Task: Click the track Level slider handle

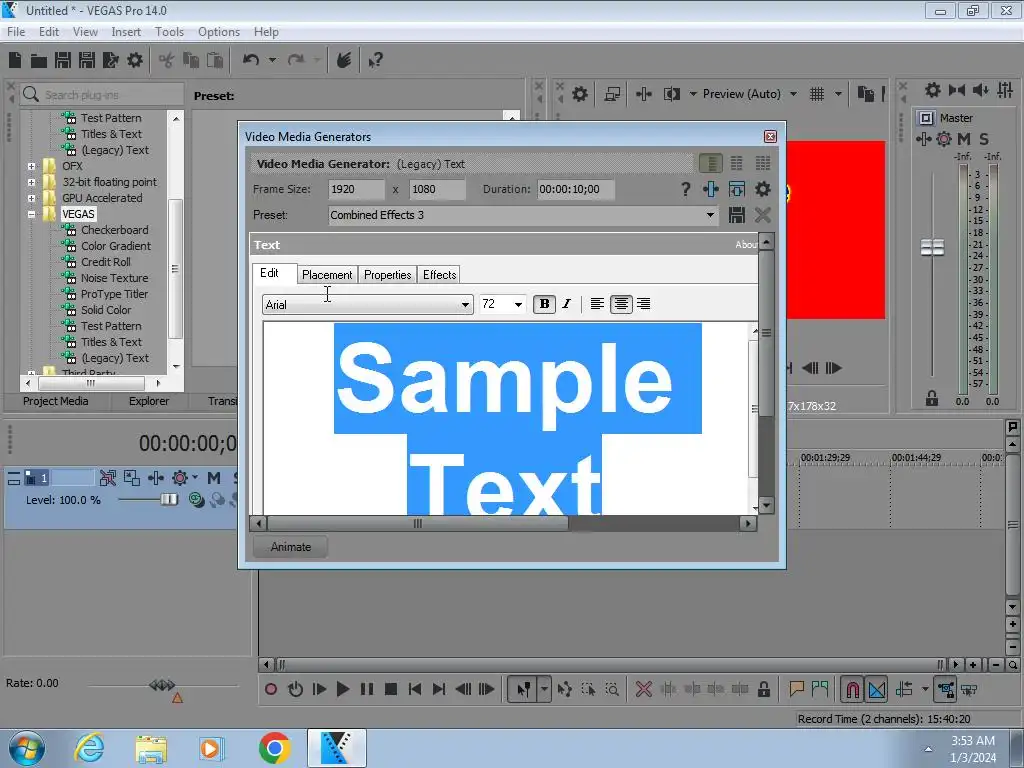Action: coord(169,500)
